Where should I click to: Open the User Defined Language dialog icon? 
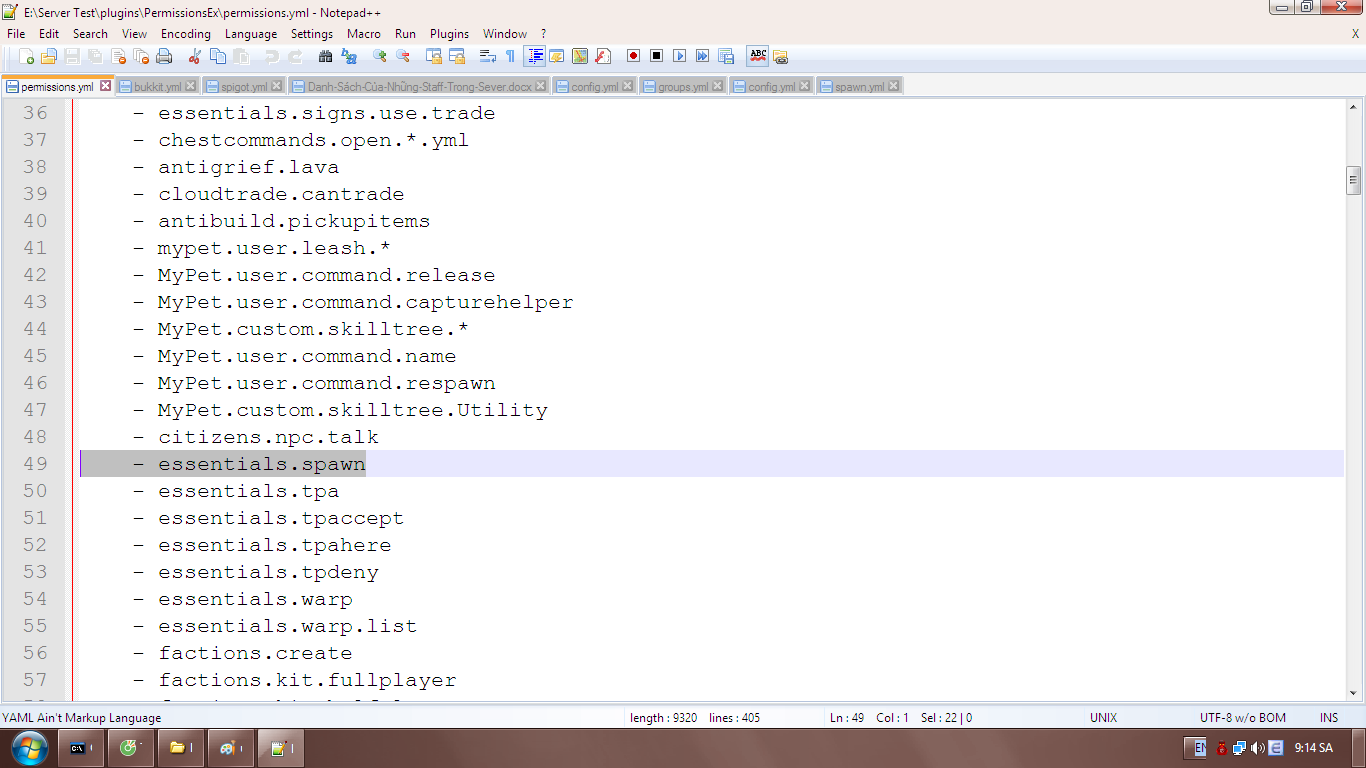click(x=557, y=56)
